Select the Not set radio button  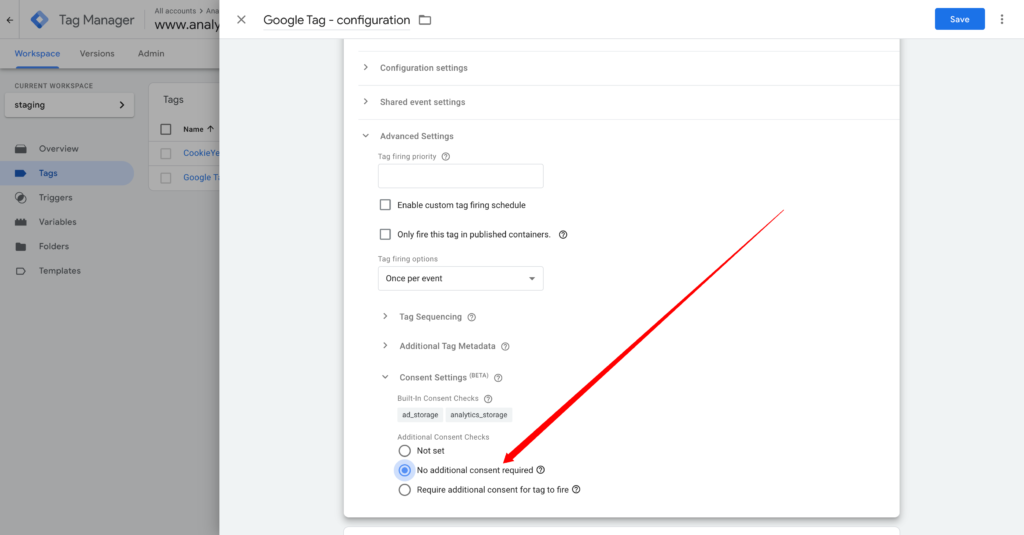pyautogui.click(x=404, y=451)
